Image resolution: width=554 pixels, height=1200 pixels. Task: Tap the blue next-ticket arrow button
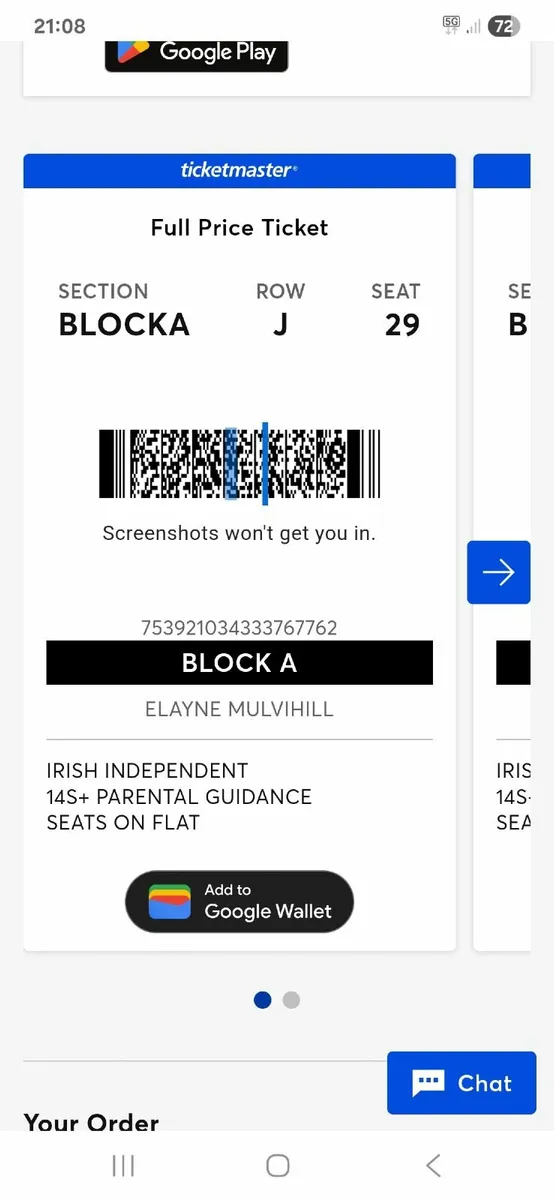click(498, 572)
